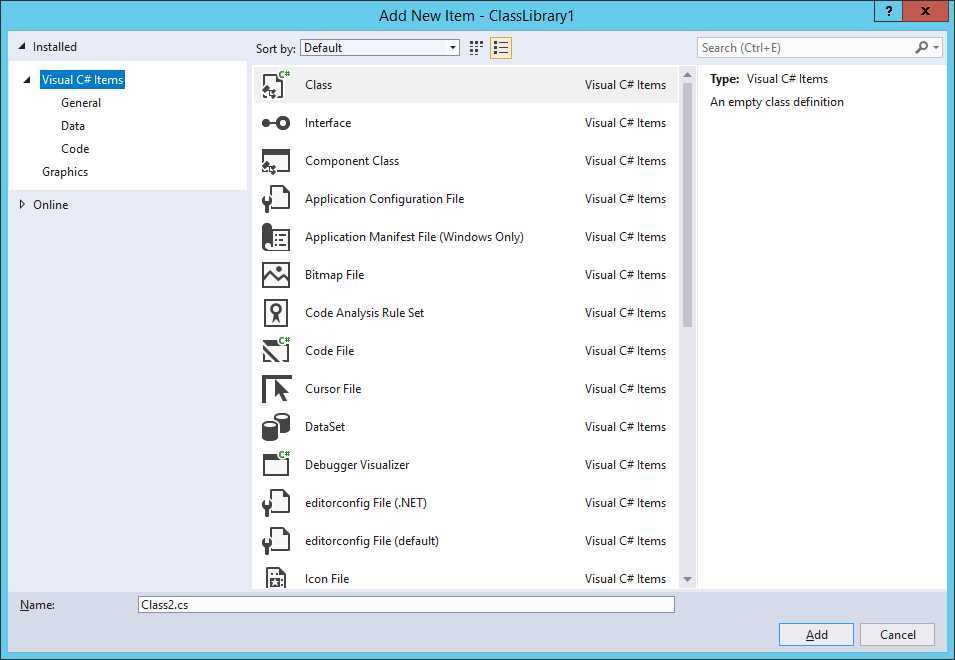Click the Application Manifest File icon
This screenshot has width=955, height=660.
[276, 237]
